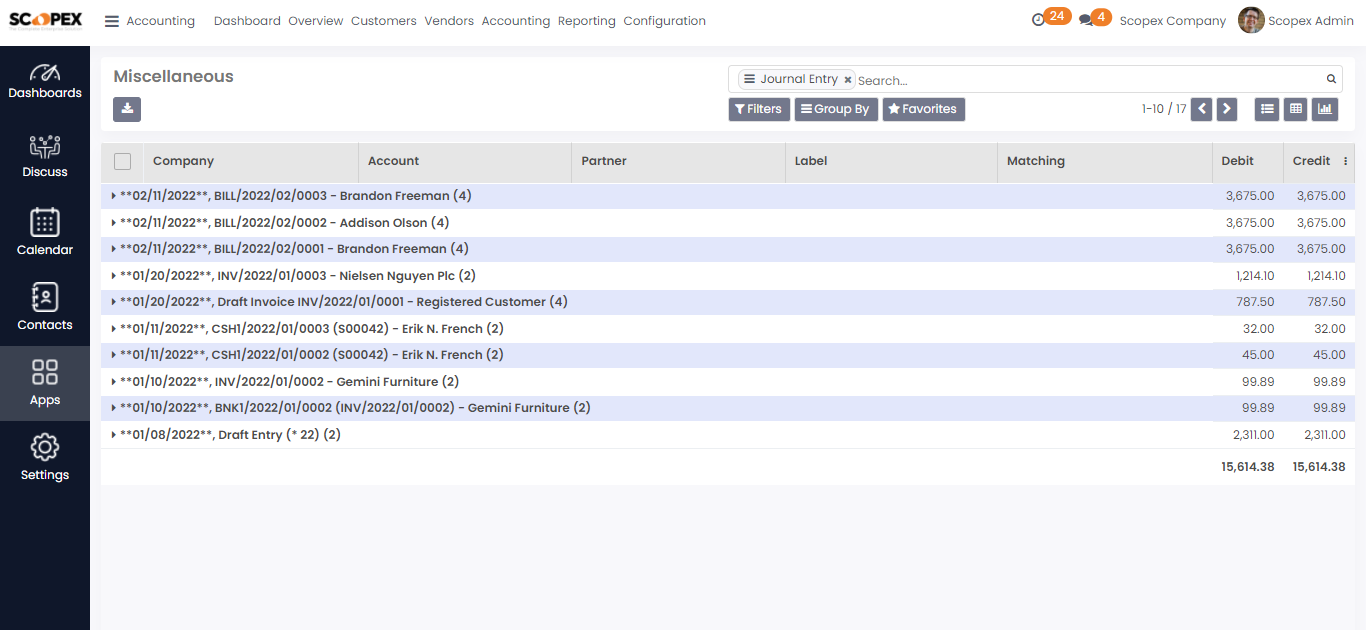Click the Scopex logo
This screenshot has height=630, width=1366.
45,21
